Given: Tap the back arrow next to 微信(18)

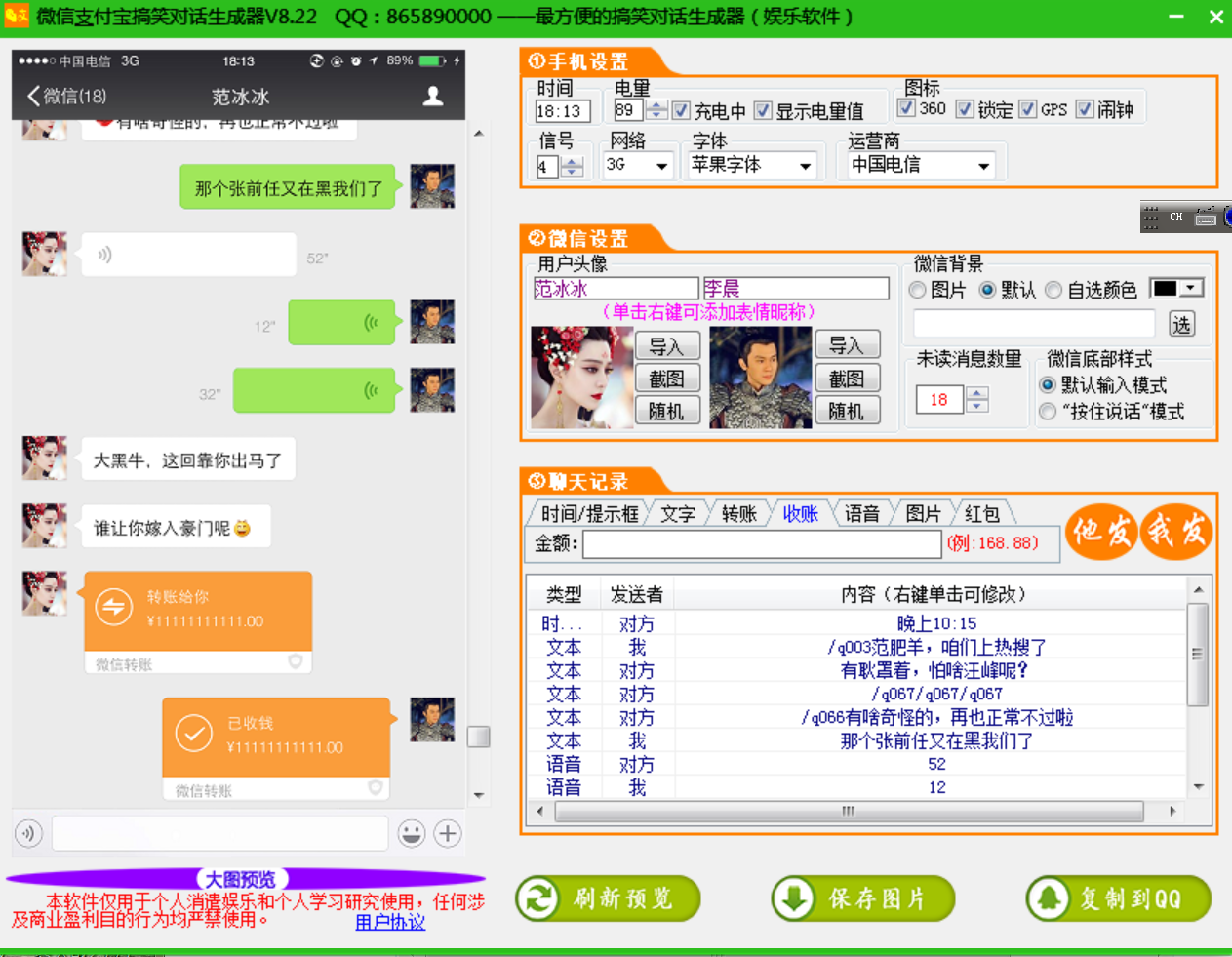Looking at the screenshot, I should tap(34, 96).
